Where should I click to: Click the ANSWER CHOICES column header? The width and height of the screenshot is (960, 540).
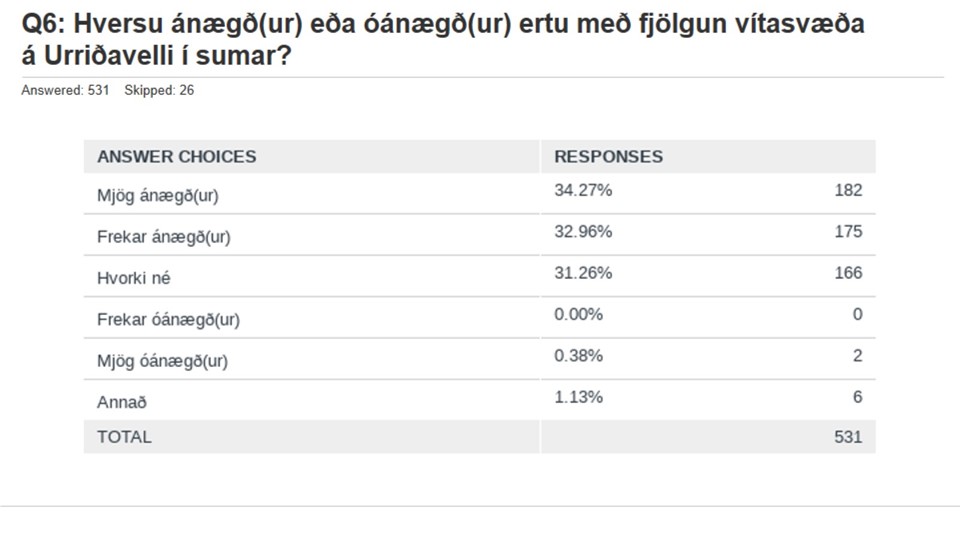pyautogui.click(x=177, y=157)
